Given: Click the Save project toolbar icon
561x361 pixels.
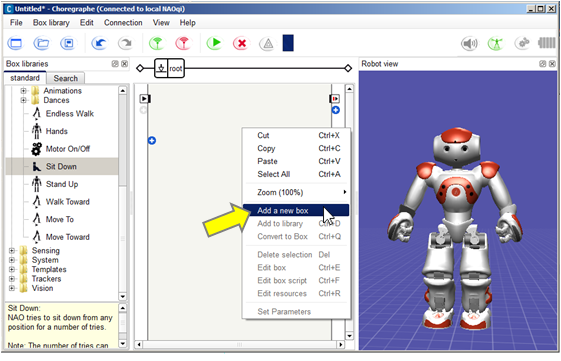Looking at the screenshot, I should tap(68, 43).
